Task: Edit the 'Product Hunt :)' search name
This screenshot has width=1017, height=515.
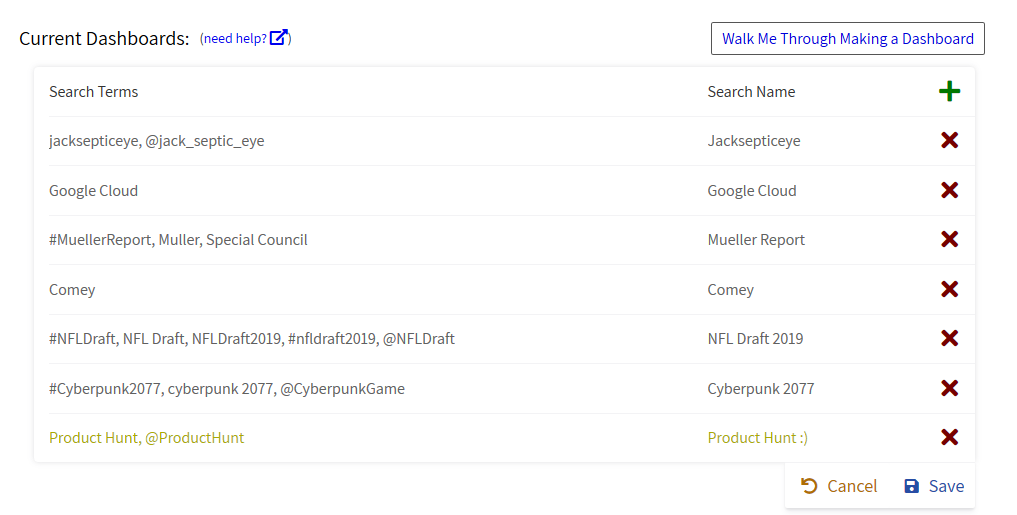Action: click(x=758, y=438)
